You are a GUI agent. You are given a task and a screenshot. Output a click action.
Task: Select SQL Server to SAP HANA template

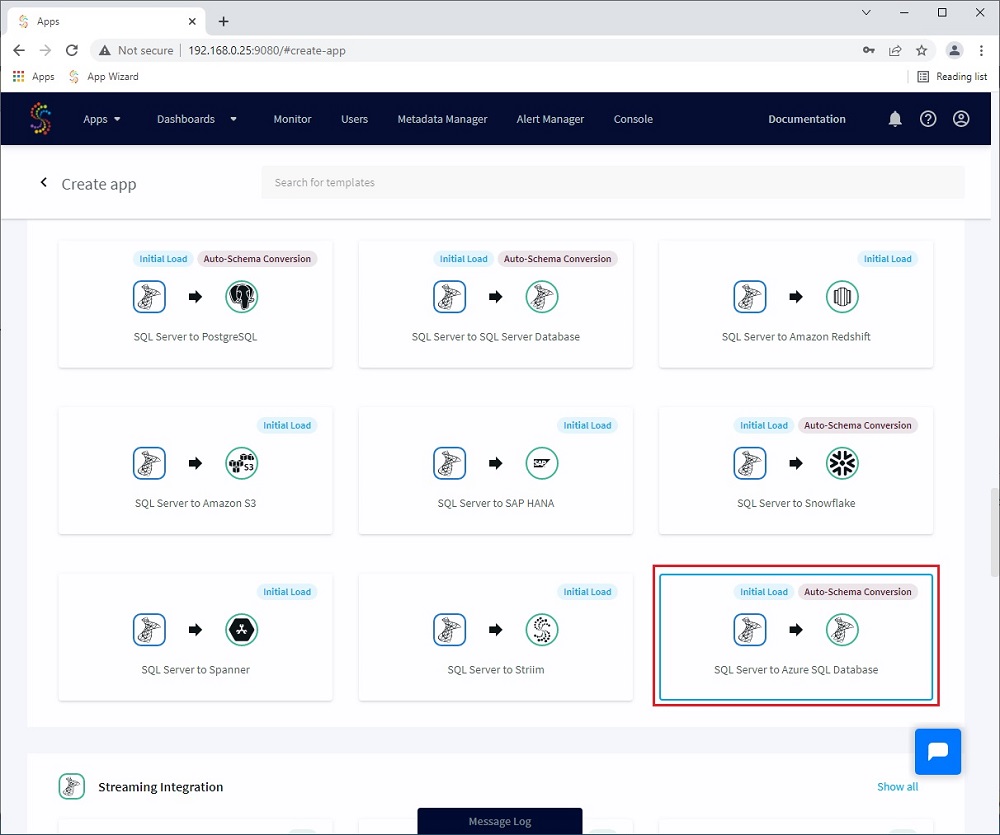(496, 470)
